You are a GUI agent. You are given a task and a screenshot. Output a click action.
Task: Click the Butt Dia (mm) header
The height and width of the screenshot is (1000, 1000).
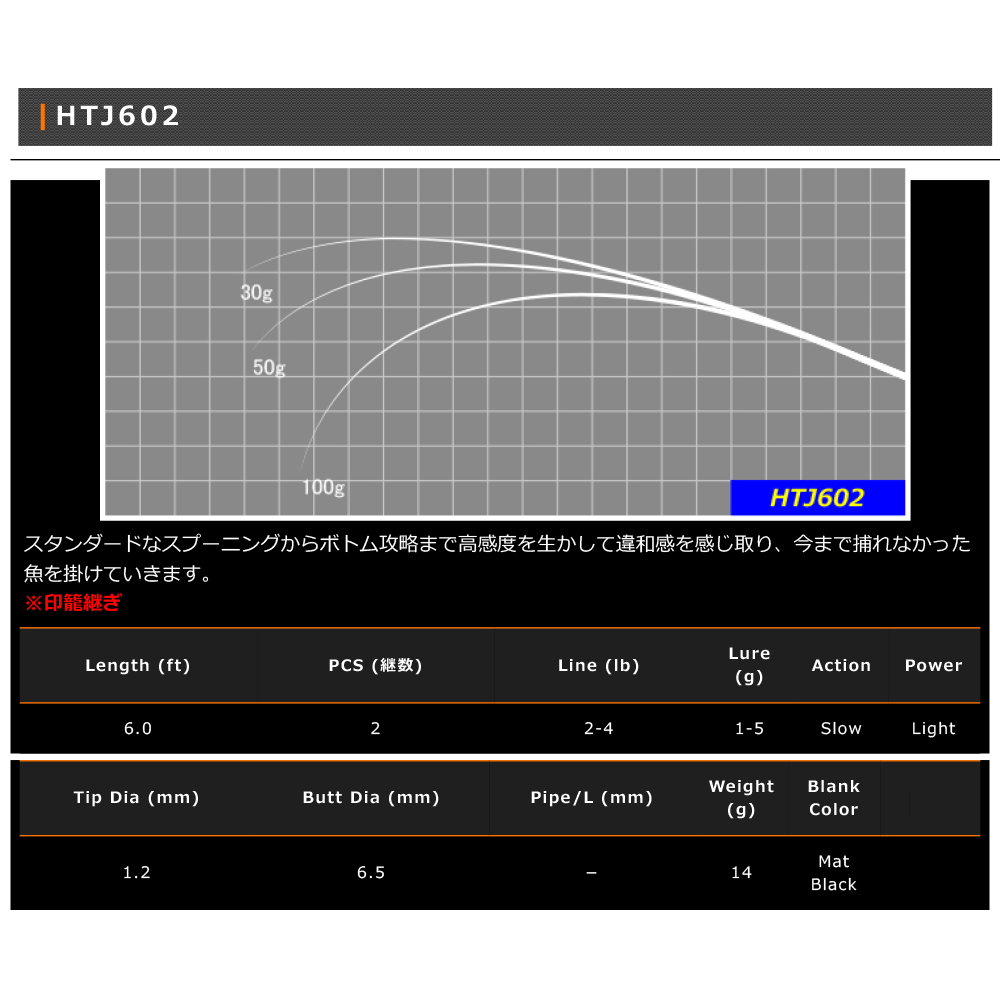[371, 798]
